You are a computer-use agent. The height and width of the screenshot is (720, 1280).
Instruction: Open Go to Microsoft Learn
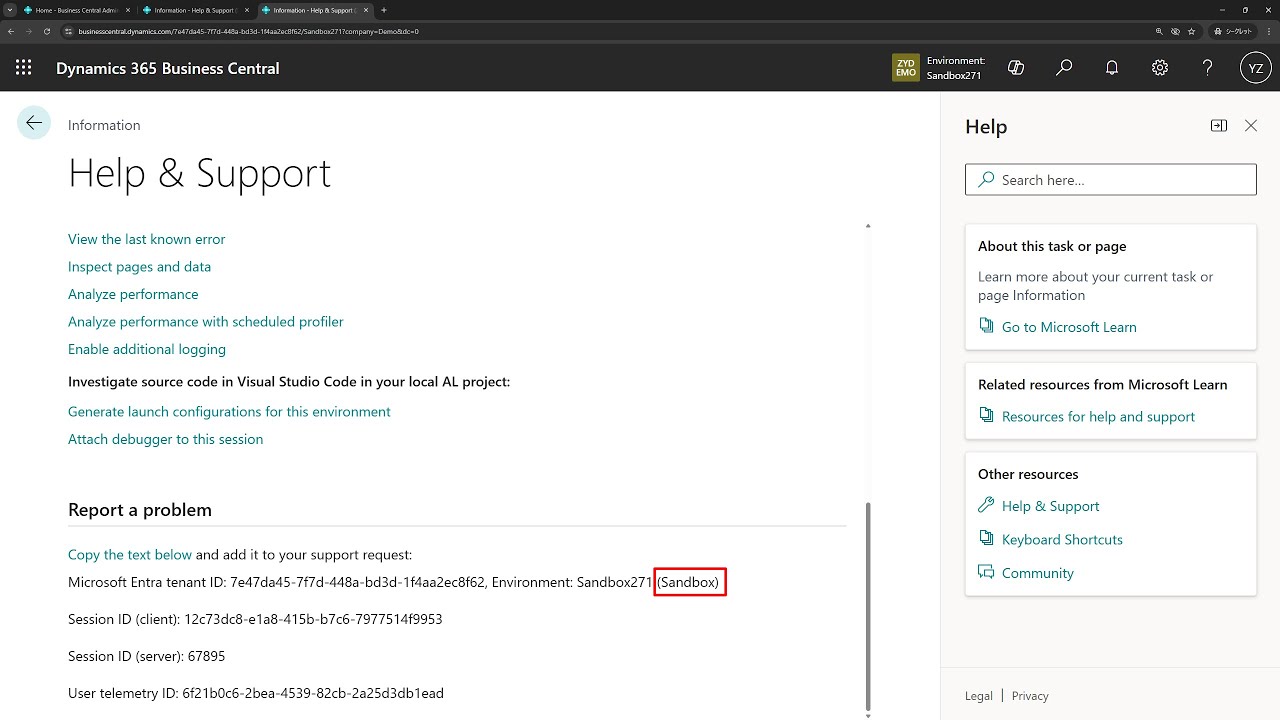click(1069, 327)
